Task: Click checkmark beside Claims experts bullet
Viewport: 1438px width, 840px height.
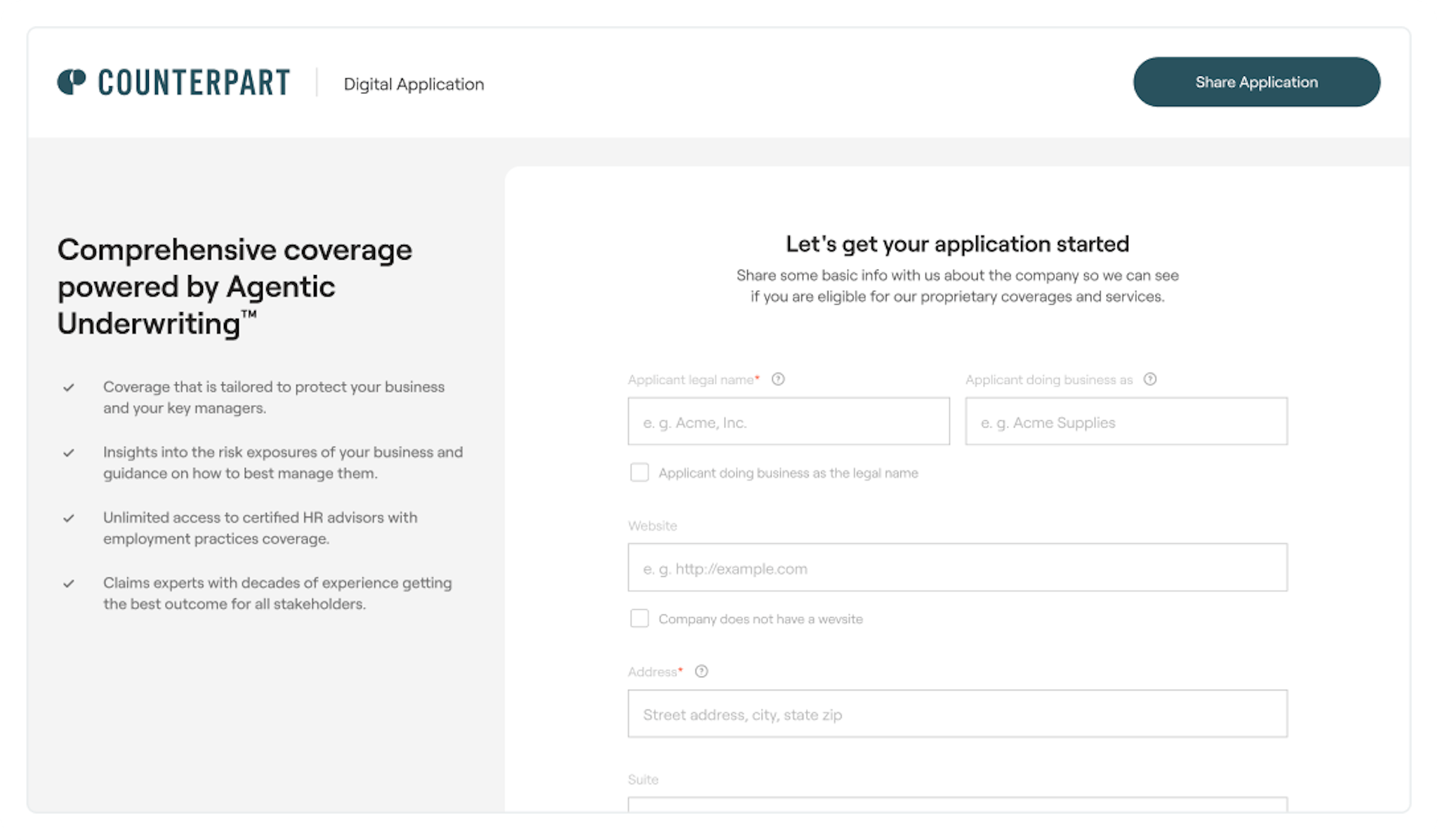Action: (69, 584)
